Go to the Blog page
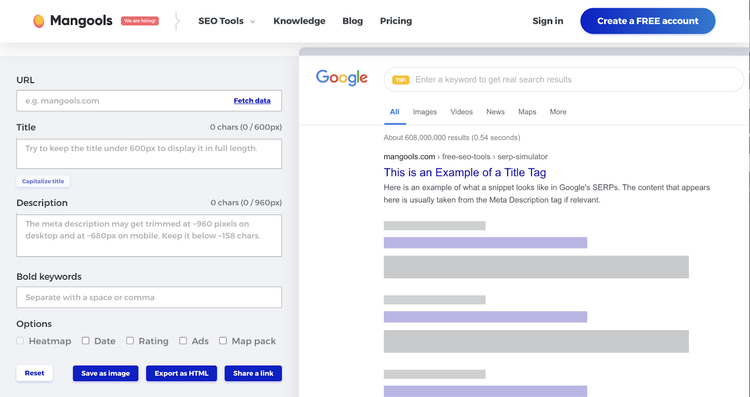This screenshot has width=750, height=397. [353, 21]
